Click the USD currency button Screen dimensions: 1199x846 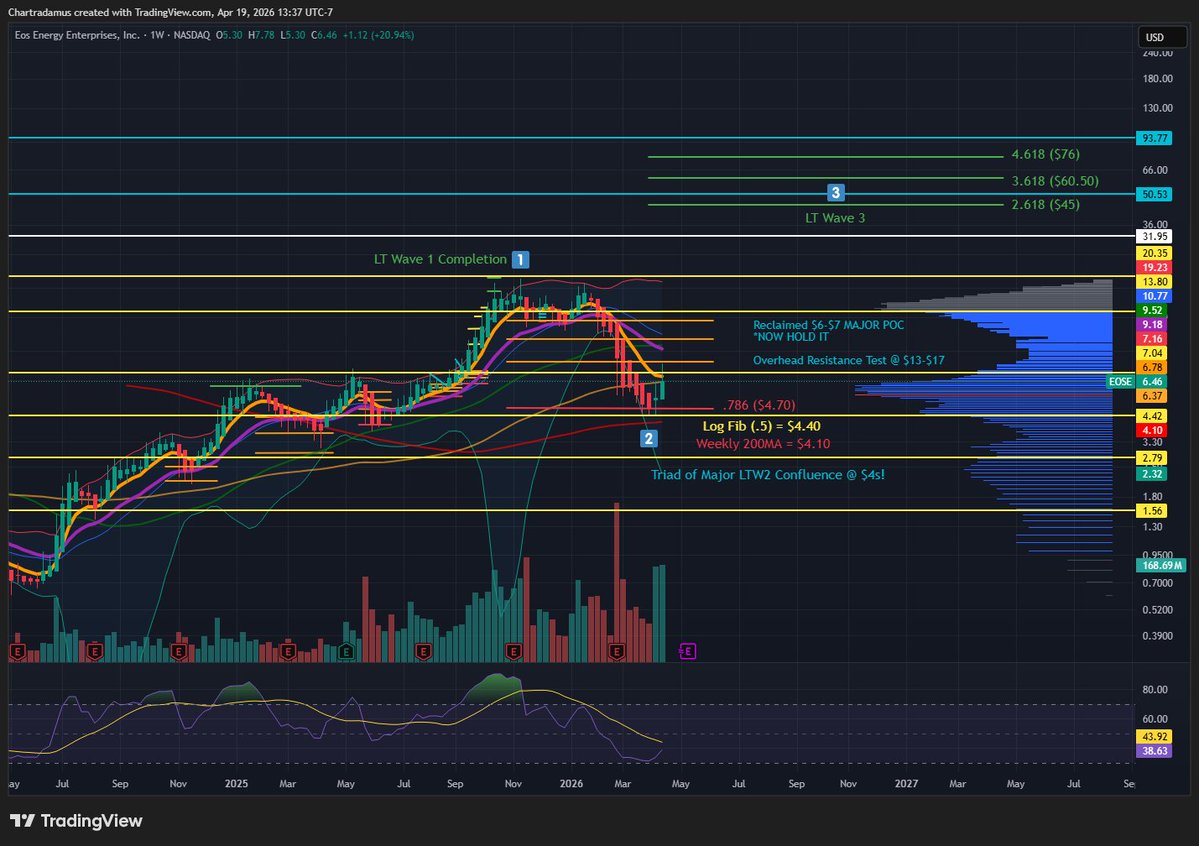click(x=1162, y=37)
